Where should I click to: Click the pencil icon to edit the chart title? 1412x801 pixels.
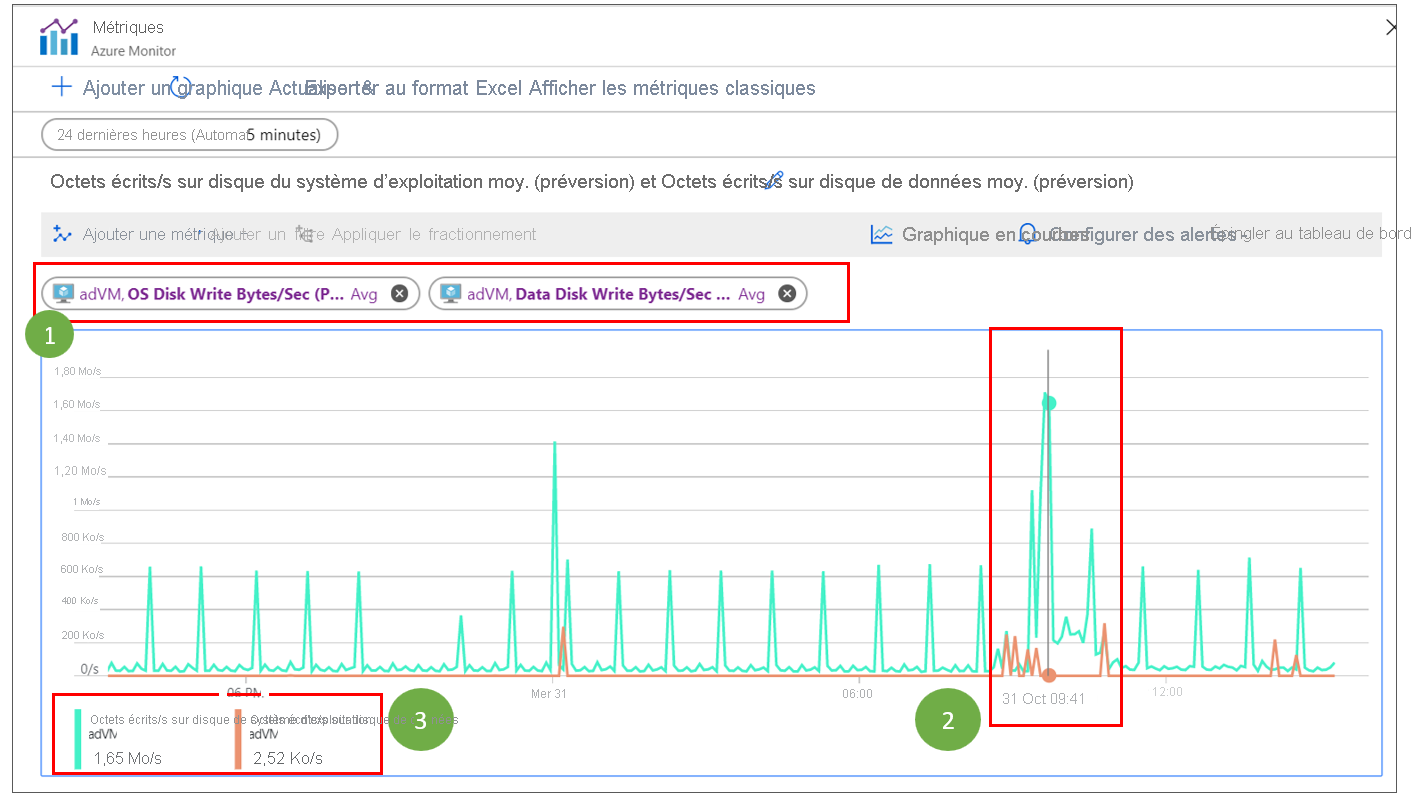point(773,181)
